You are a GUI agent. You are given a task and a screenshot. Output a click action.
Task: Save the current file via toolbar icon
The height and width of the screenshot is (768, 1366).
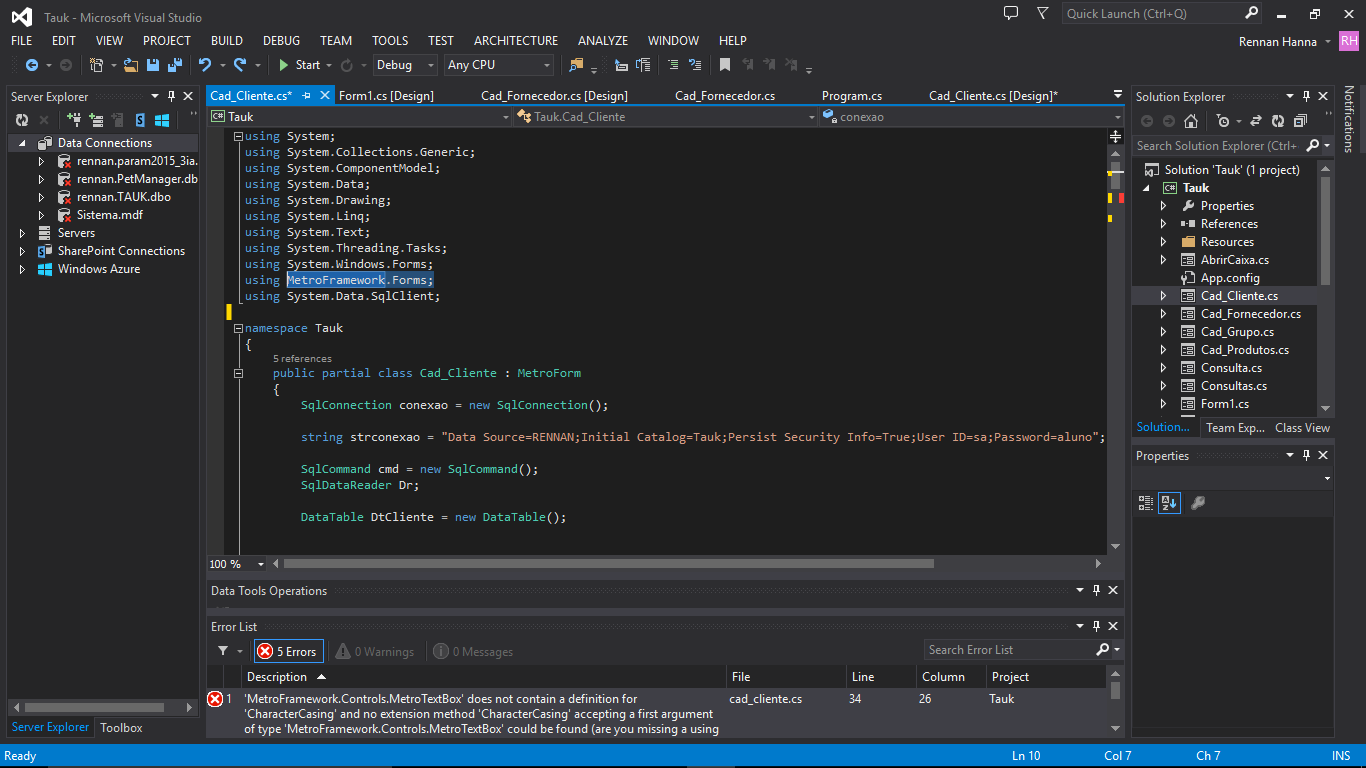[x=153, y=65]
